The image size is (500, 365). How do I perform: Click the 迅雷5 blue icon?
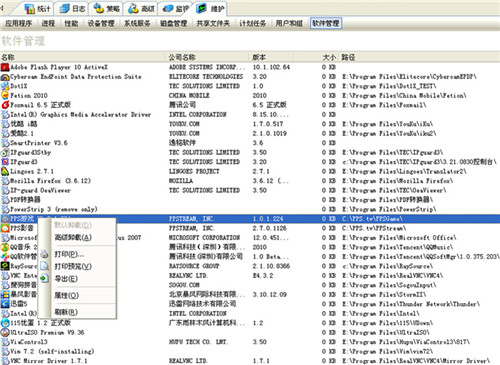point(5,304)
